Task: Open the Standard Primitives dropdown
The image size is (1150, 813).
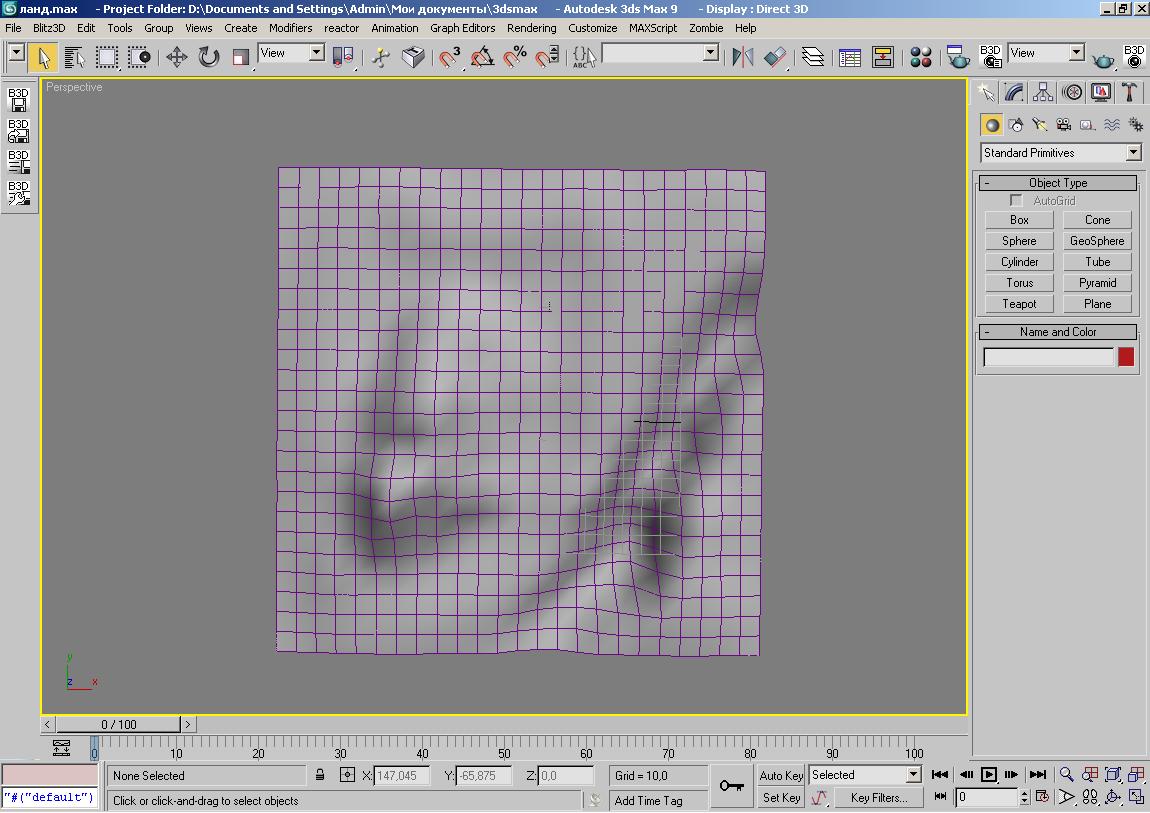Action: (1133, 153)
